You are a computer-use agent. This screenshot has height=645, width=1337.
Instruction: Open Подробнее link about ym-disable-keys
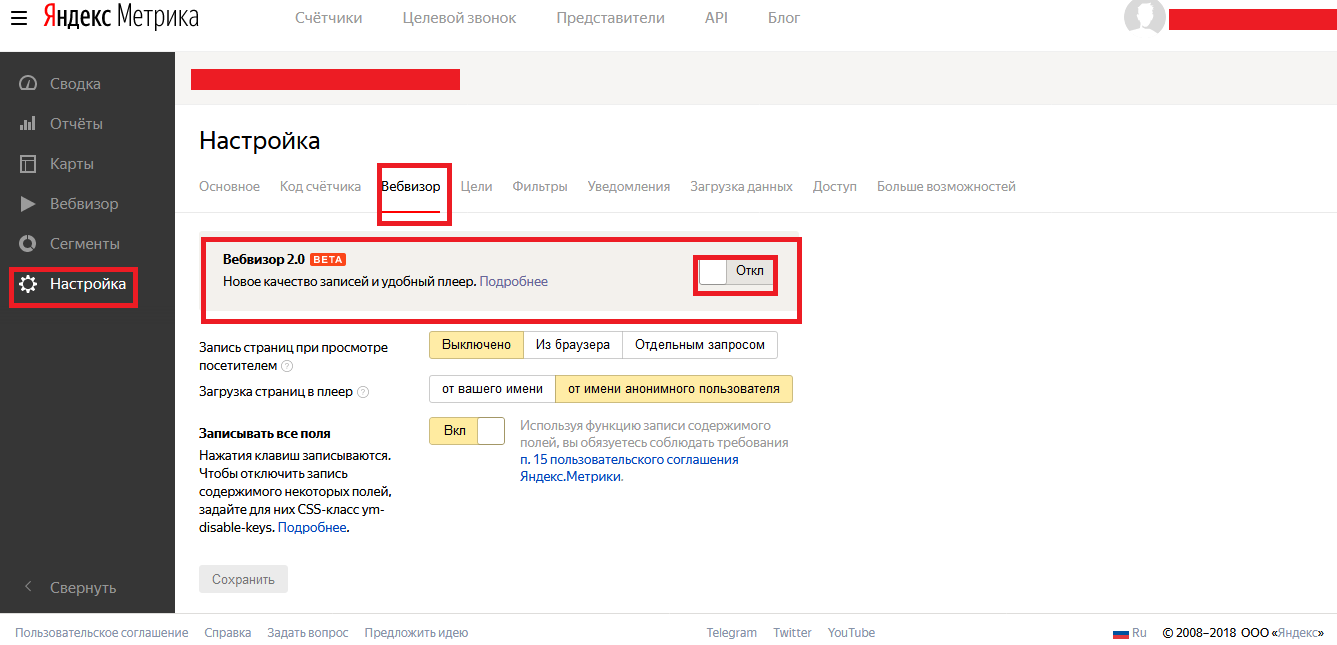tap(312, 527)
